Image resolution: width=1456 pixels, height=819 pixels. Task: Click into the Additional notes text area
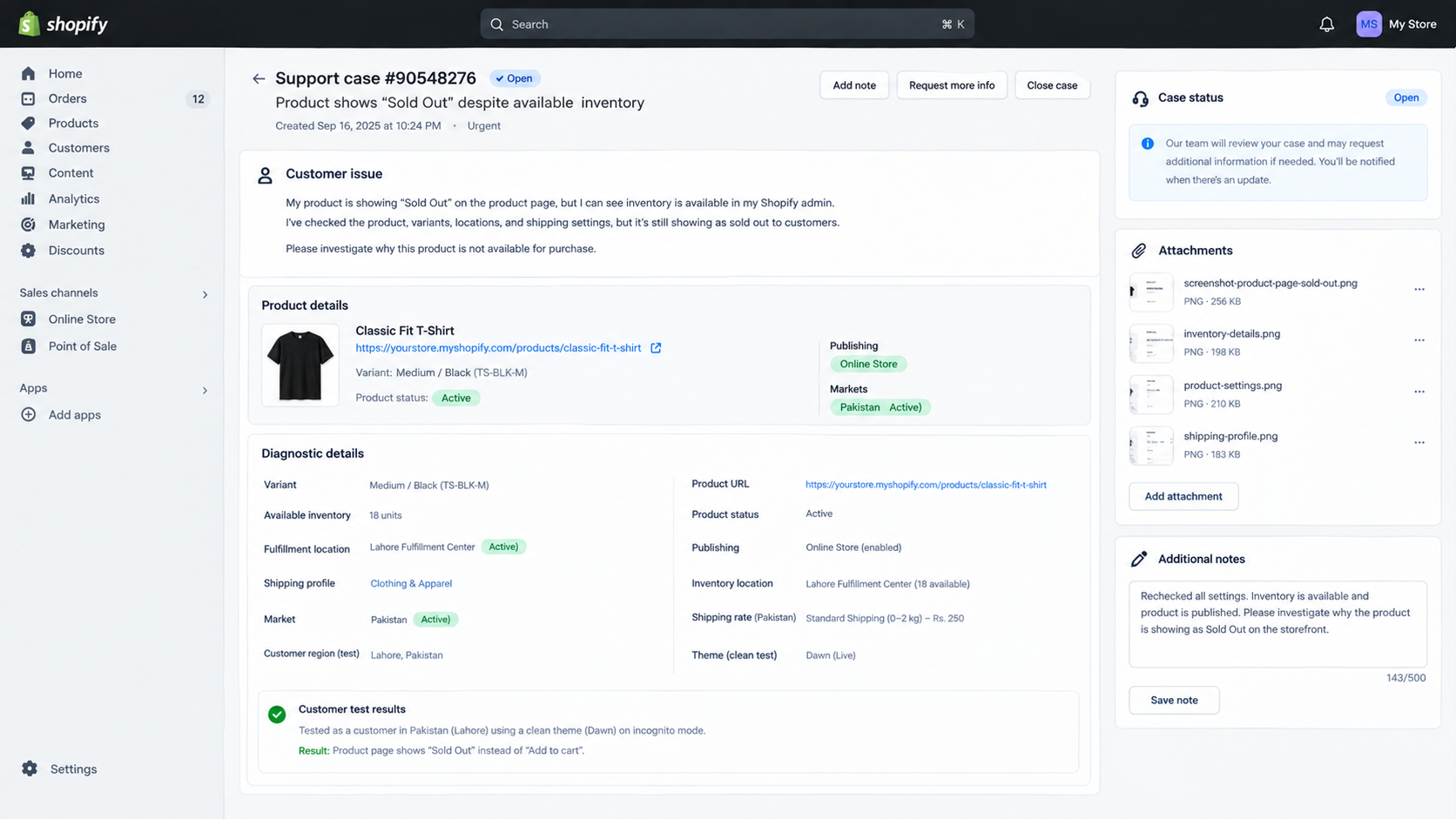[x=1277, y=624]
